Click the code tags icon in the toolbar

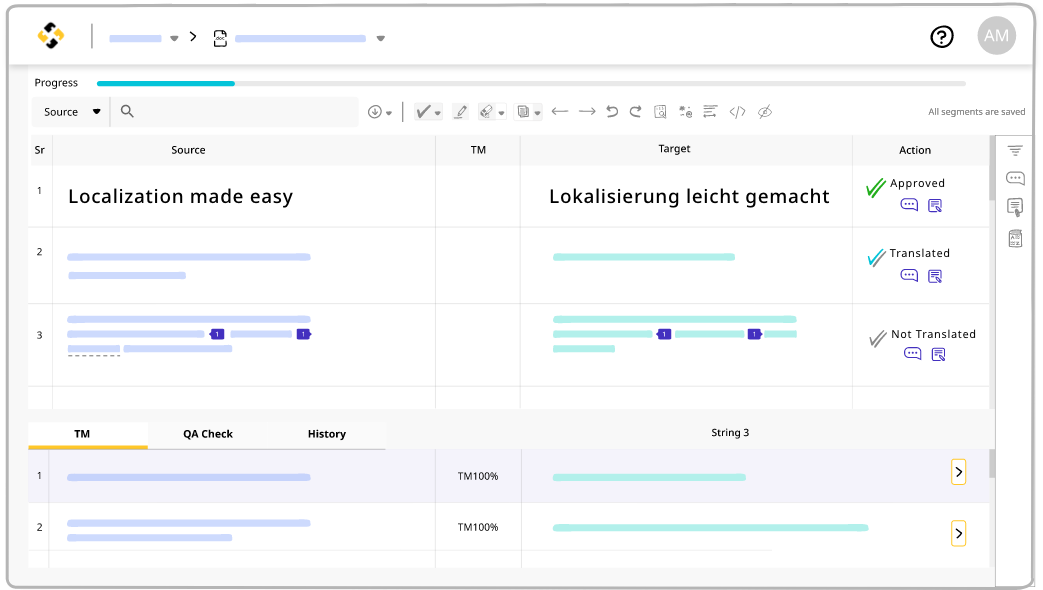point(737,111)
